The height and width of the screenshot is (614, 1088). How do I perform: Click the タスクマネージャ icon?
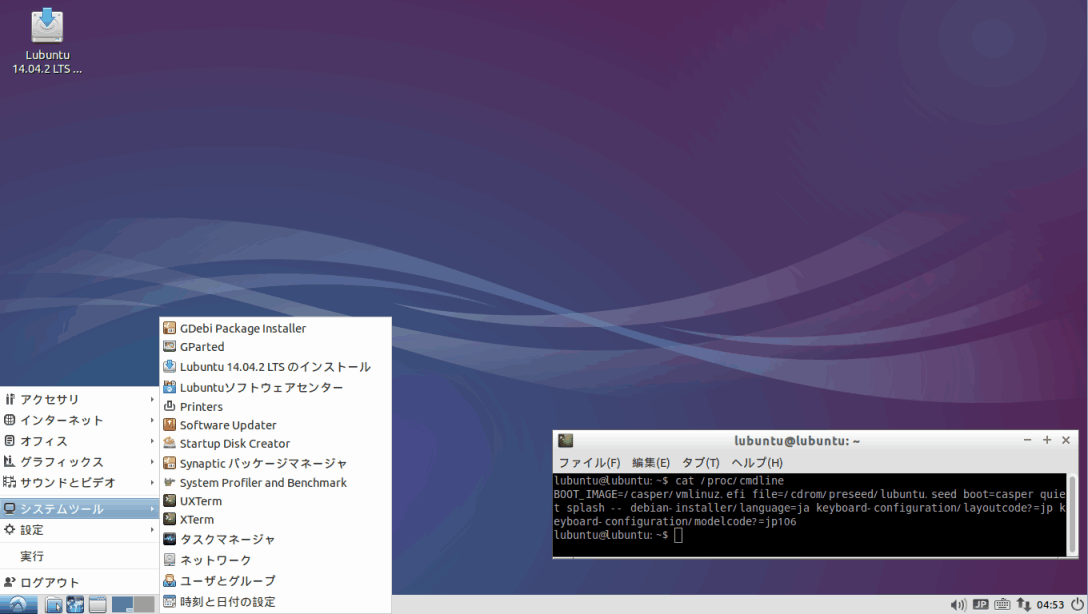[169, 539]
